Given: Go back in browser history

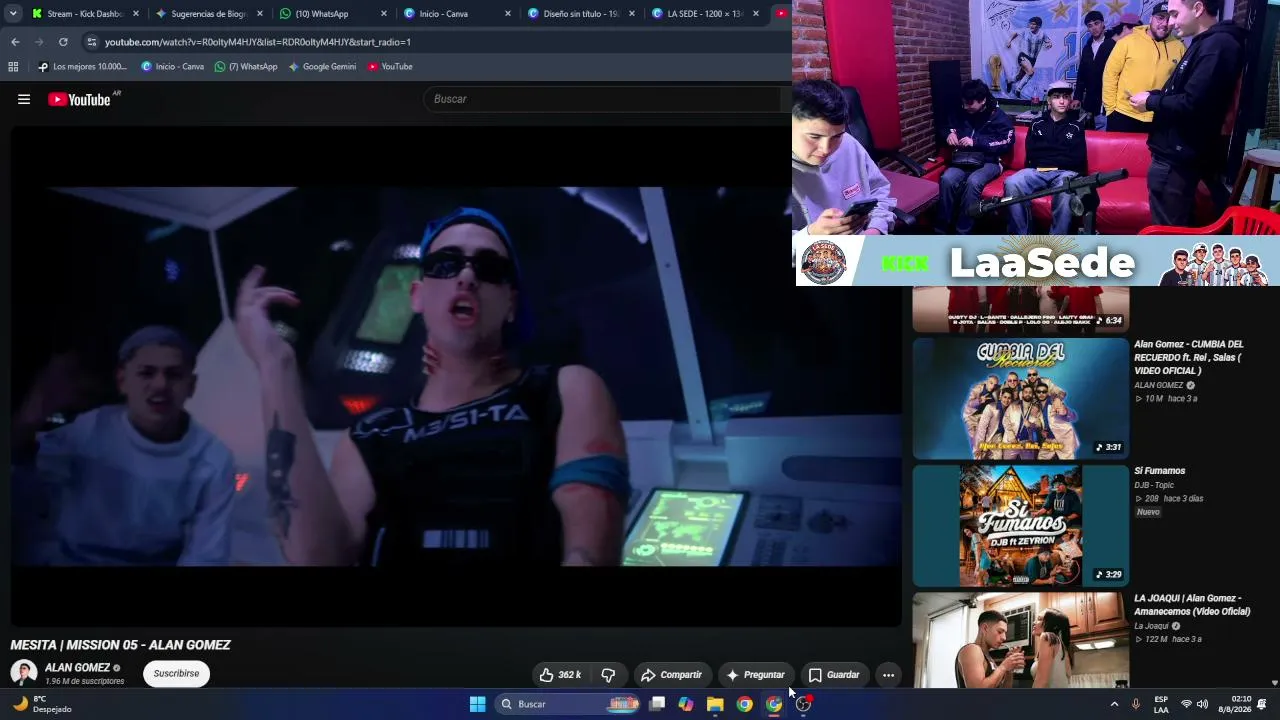Looking at the screenshot, I should pyautogui.click(x=15, y=42).
